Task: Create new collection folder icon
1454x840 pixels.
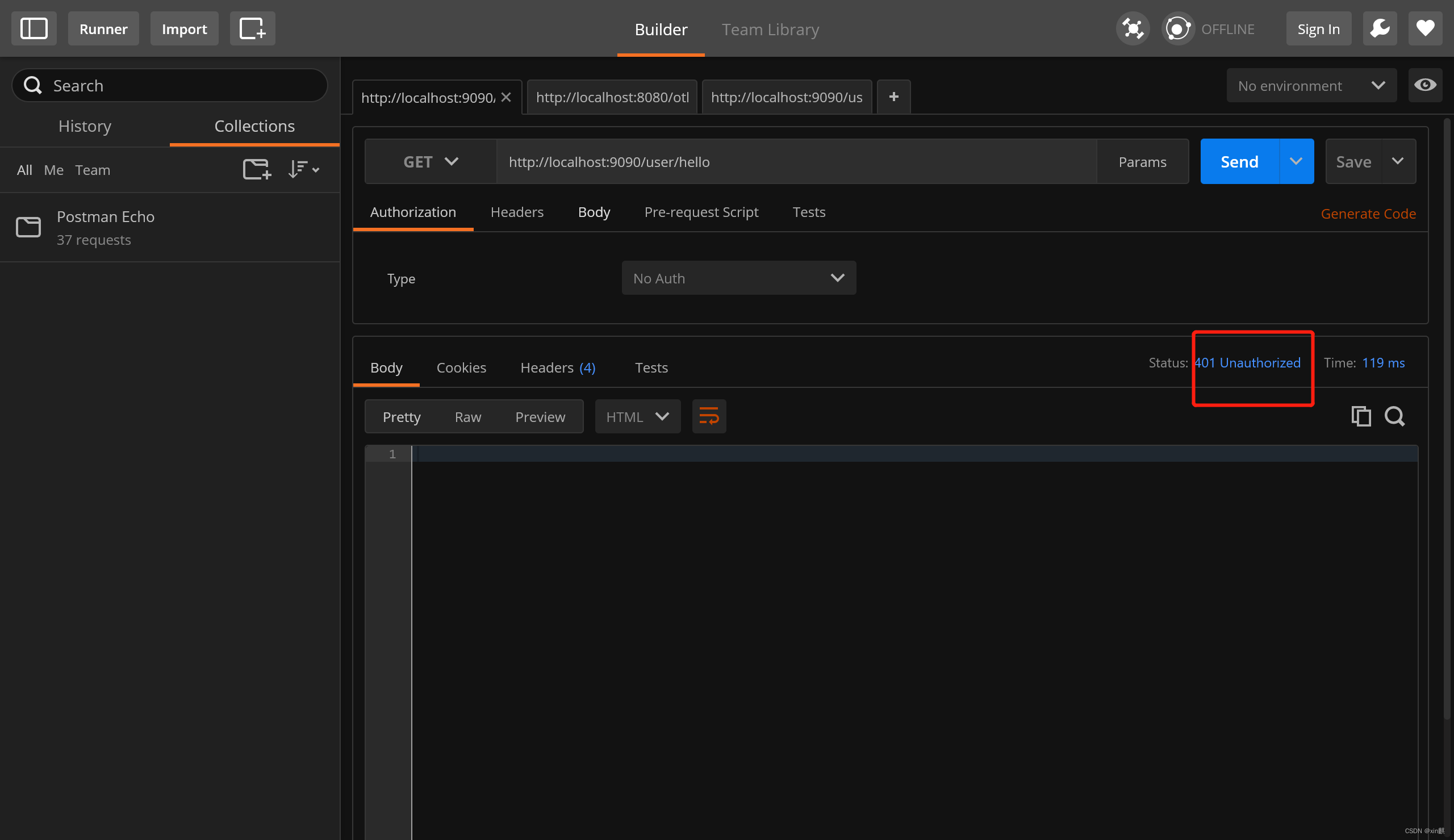Action: 257,170
